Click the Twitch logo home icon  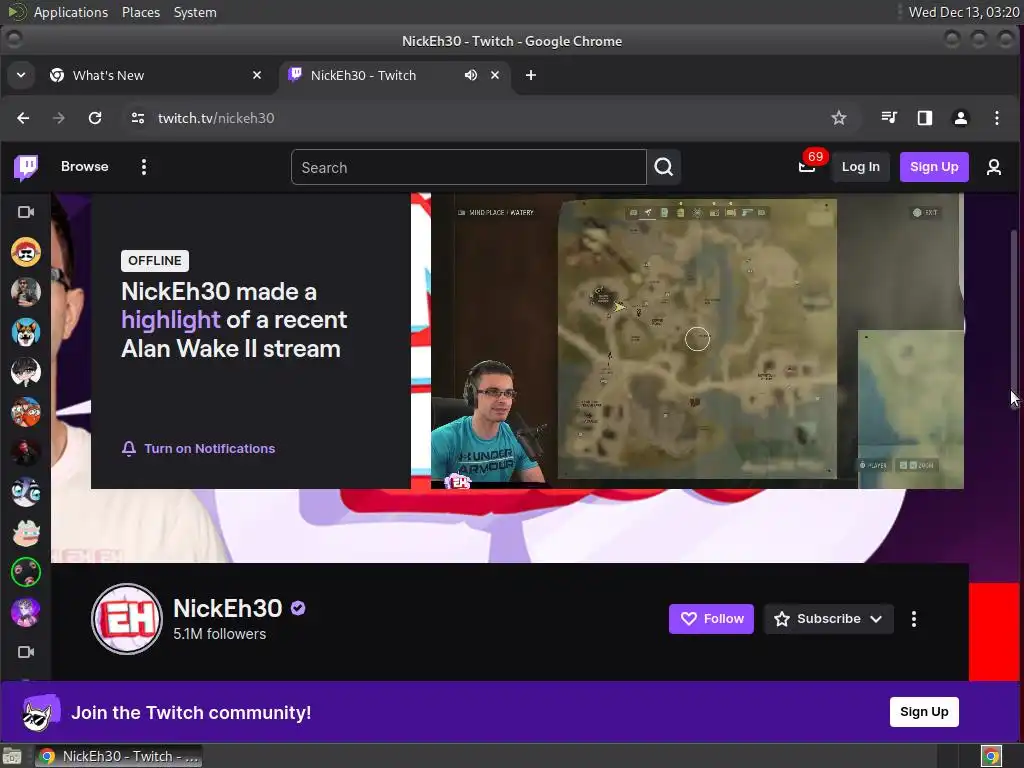[x=26, y=167]
